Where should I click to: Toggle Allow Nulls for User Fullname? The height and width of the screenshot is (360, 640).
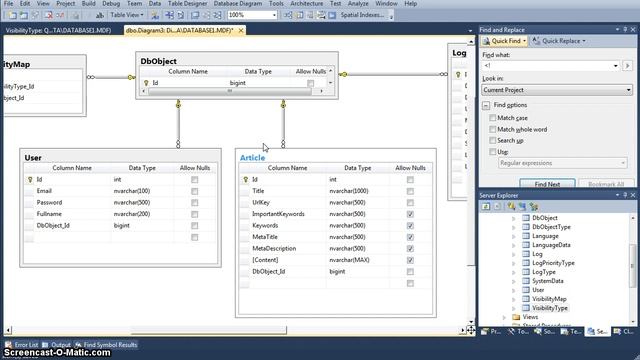click(x=195, y=214)
